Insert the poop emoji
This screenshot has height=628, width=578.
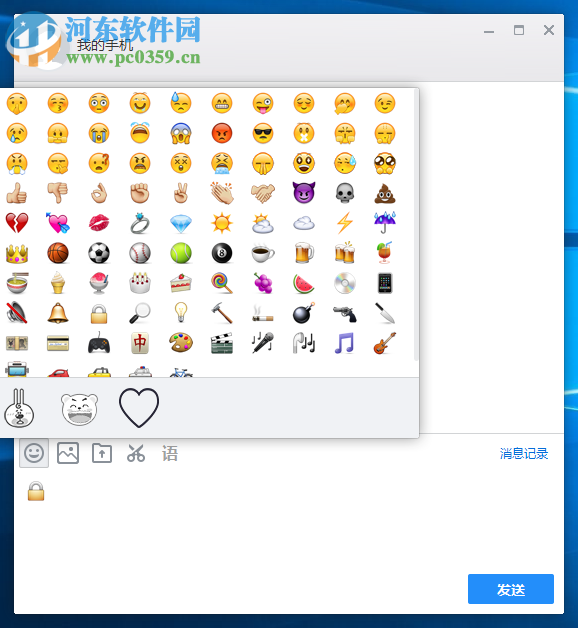point(385,193)
